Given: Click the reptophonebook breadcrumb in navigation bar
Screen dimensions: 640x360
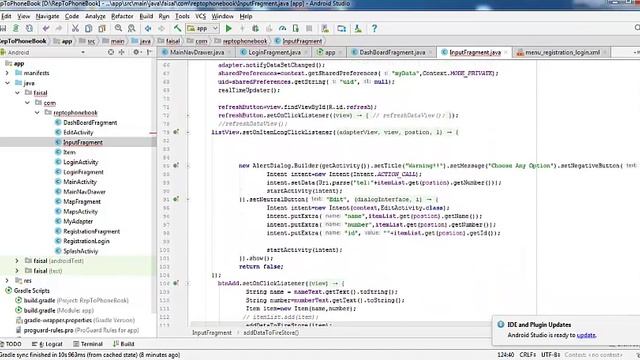Looking at the screenshot, I should [244, 41].
